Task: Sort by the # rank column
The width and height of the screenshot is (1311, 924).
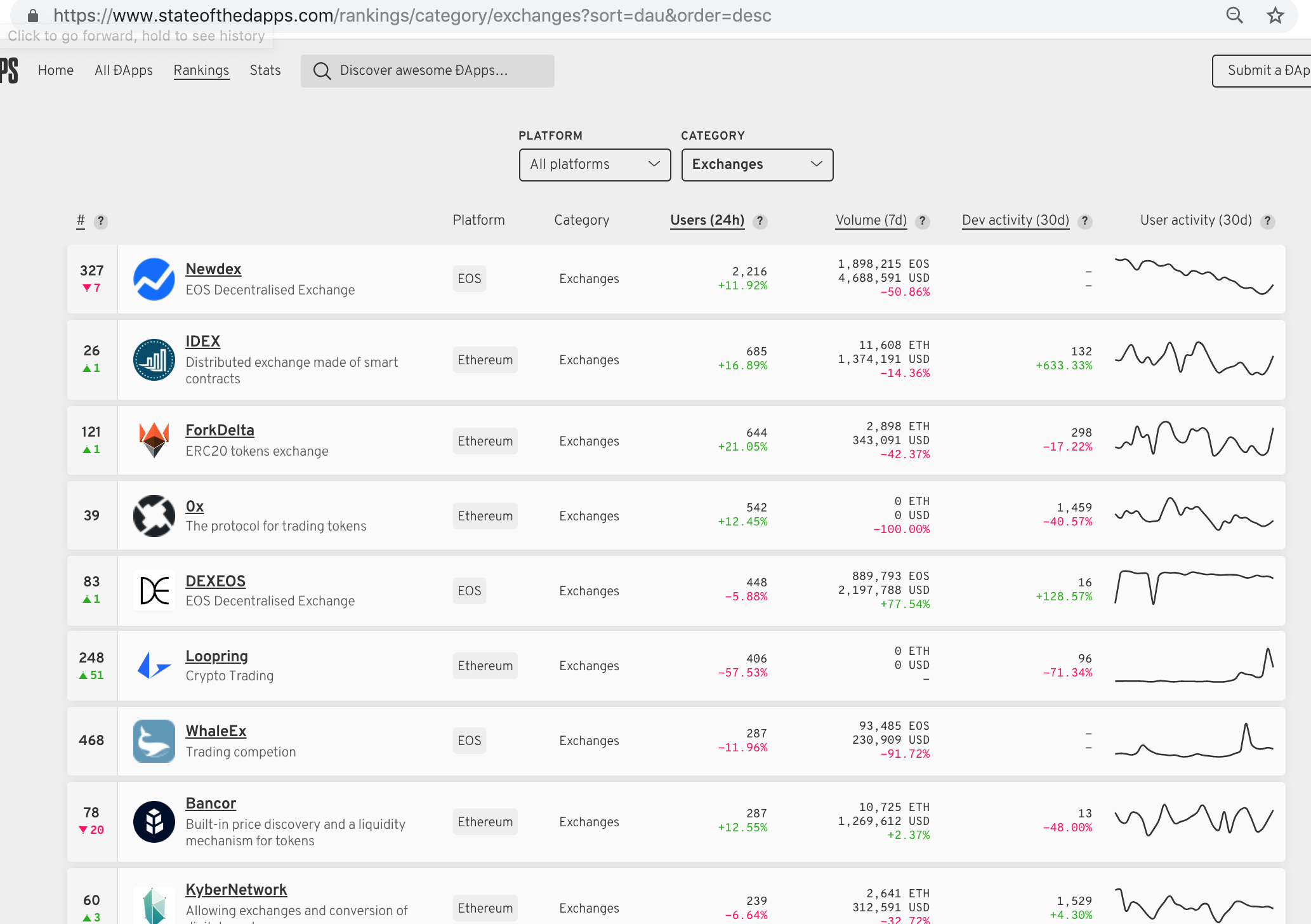Action: pyautogui.click(x=81, y=220)
